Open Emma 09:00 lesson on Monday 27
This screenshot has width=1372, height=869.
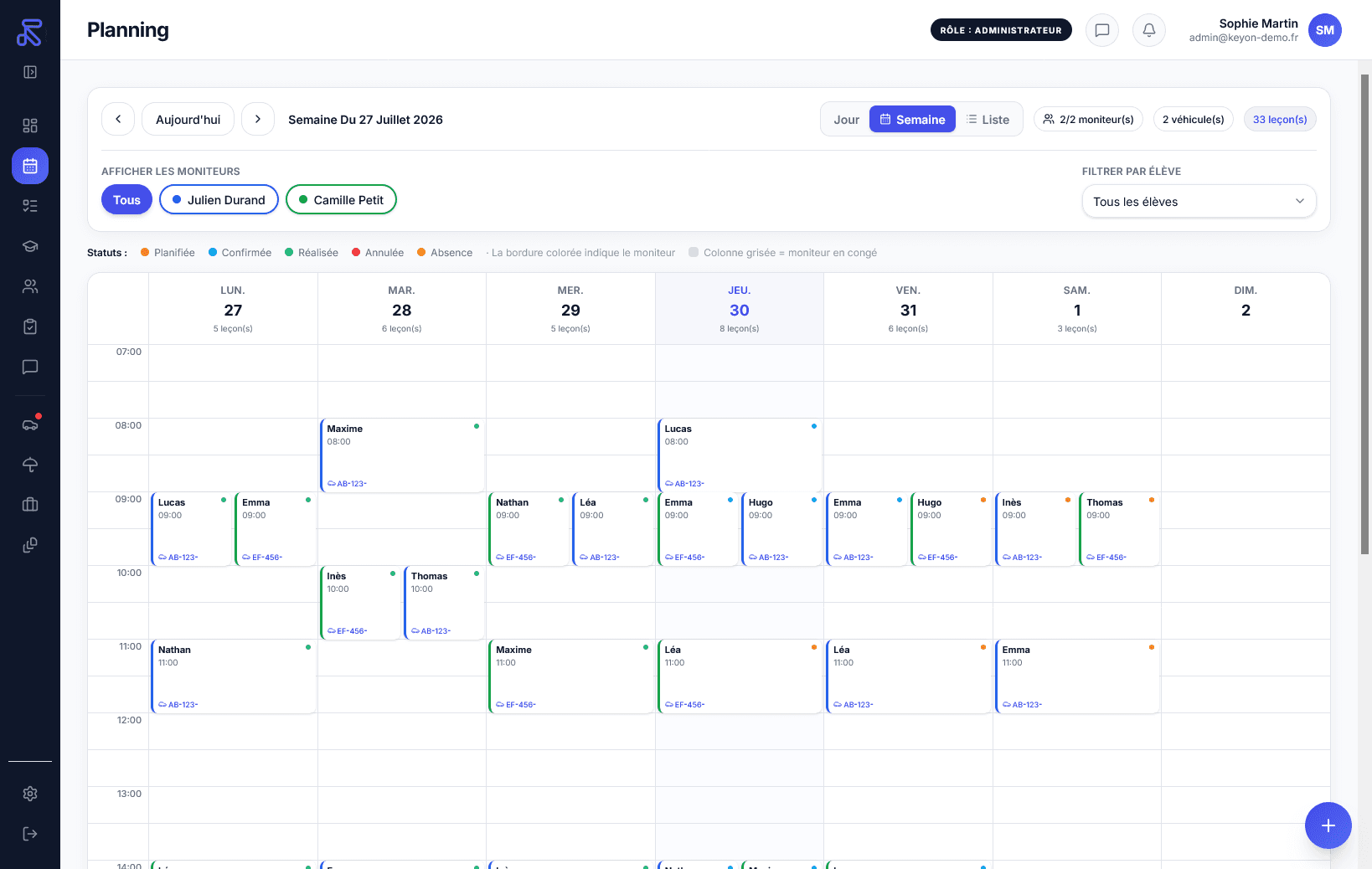coord(276,529)
